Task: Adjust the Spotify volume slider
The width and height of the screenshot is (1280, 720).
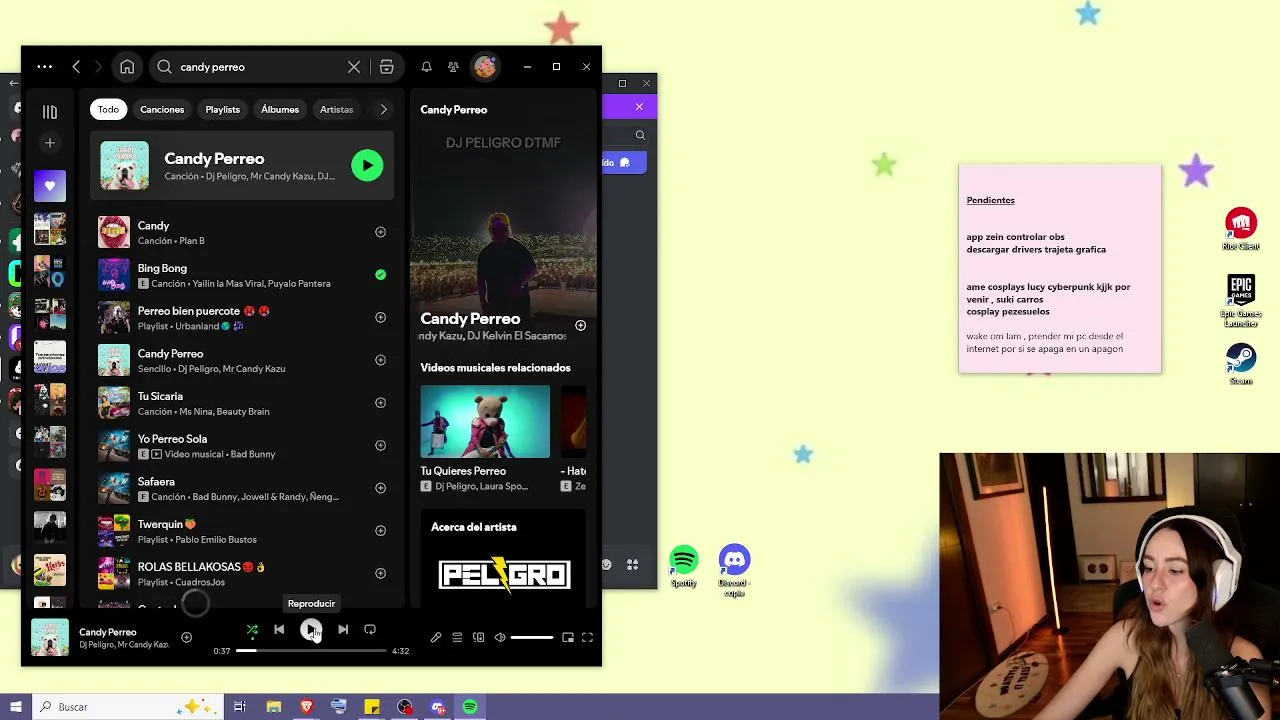Action: pyautogui.click(x=532, y=637)
